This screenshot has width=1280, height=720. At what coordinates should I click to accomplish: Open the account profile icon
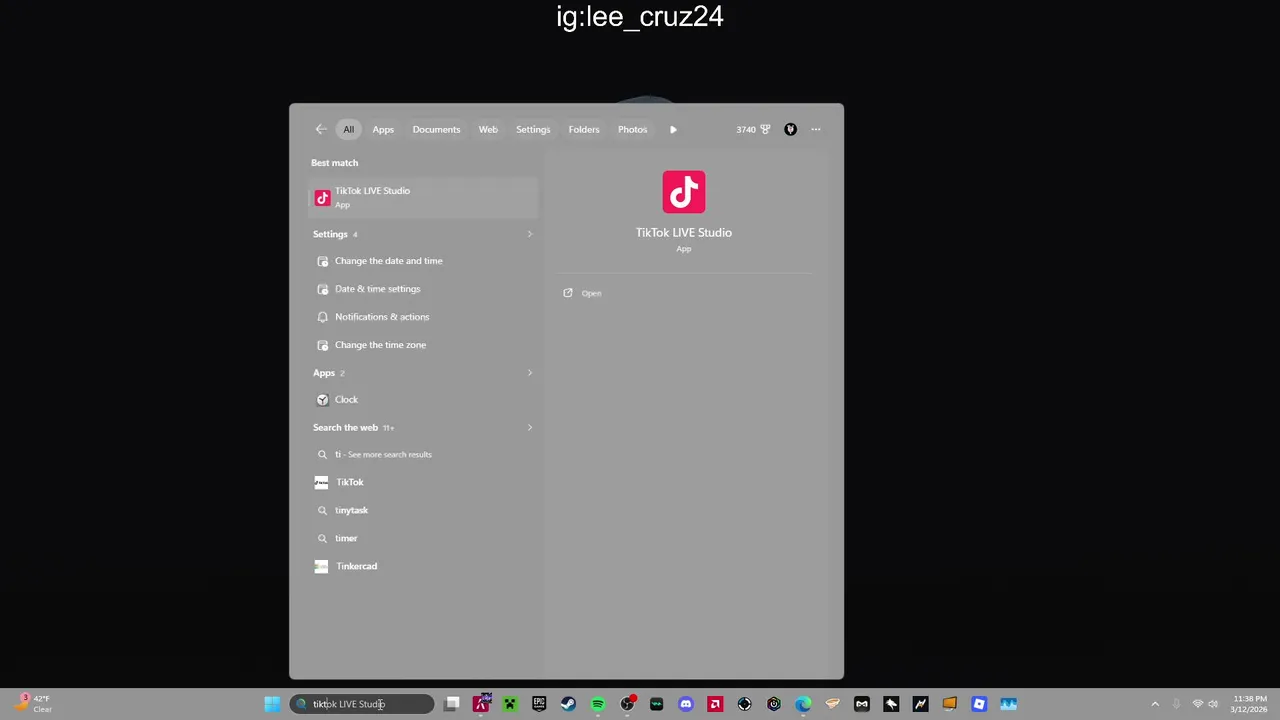[790, 129]
